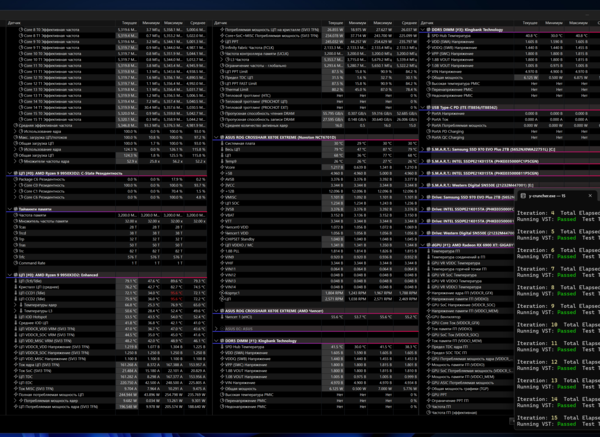600x437 pixels.
Task: Click the voltage icon beside Vcore
Action: (x=222, y=167)
